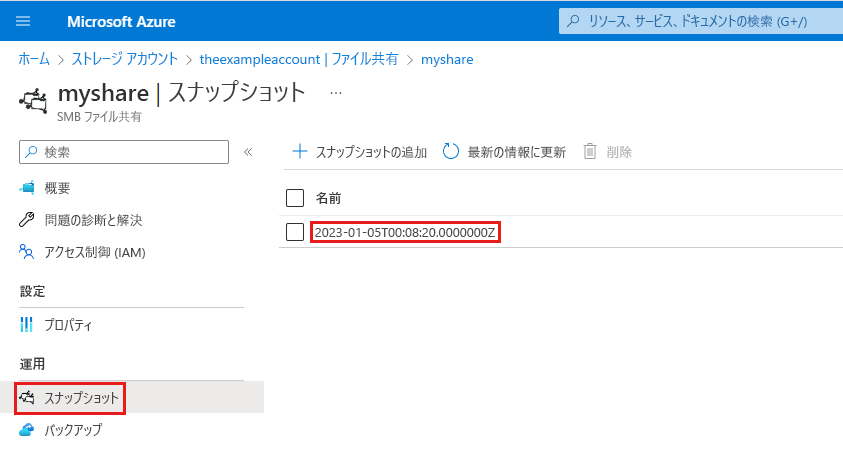The height and width of the screenshot is (461, 843).
Task: Click the SMB ファイル共有 subtitle
Action: [x=99, y=117]
